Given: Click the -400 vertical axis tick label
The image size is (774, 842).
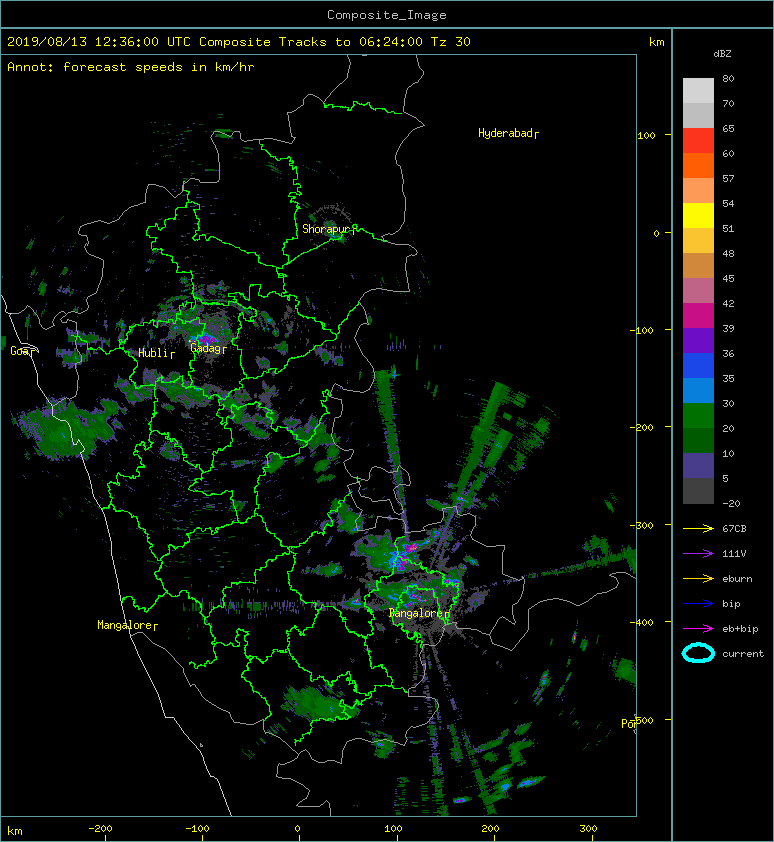Looking at the screenshot, I should click(x=641, y=622).
